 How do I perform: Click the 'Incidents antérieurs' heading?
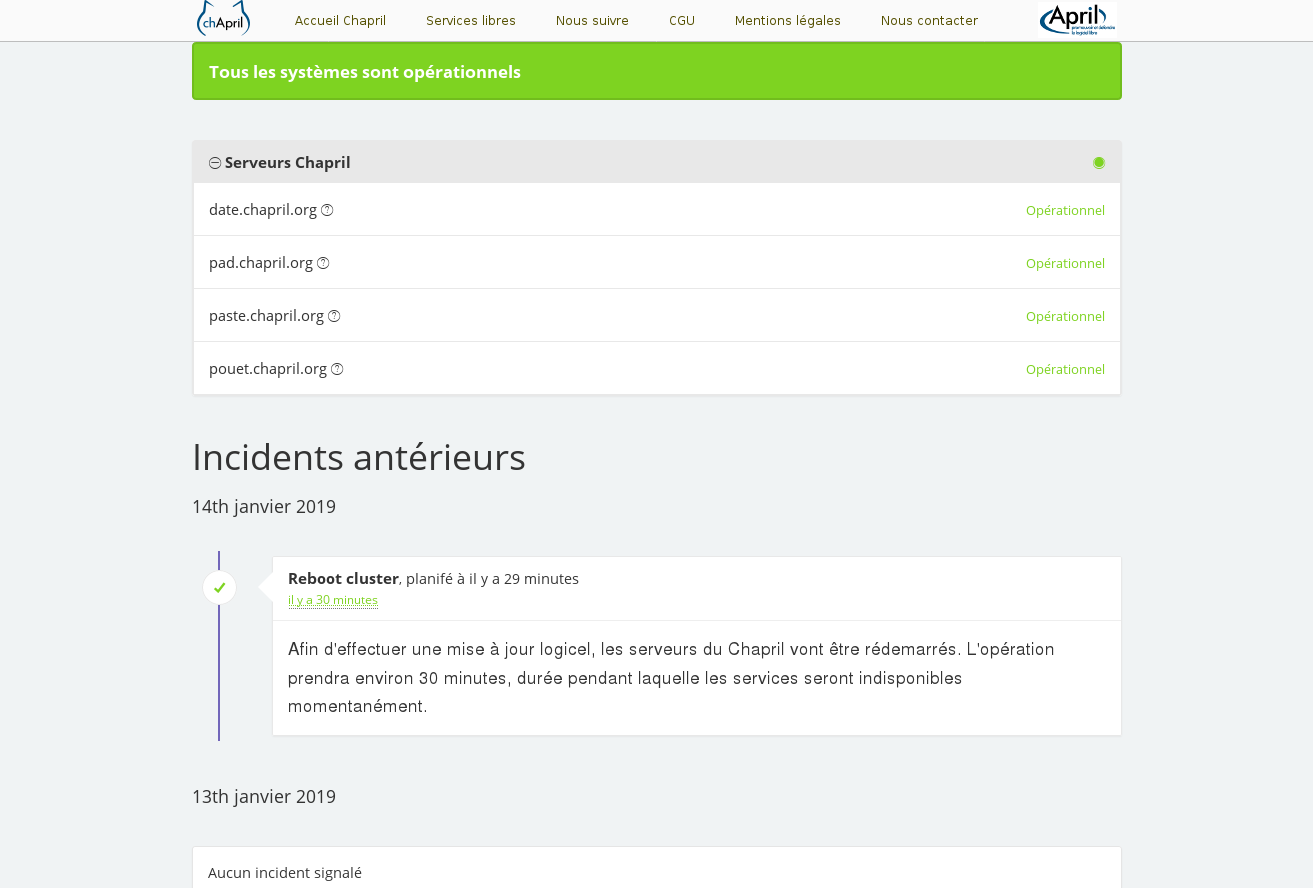tap(359, 457)
